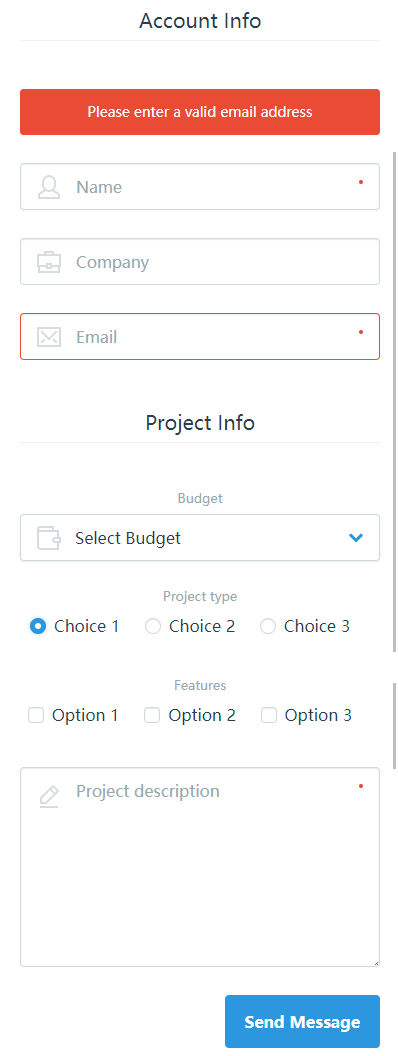Select the Choice 3 radio button
Screen dimensions: 398x1056
point(268,626)
